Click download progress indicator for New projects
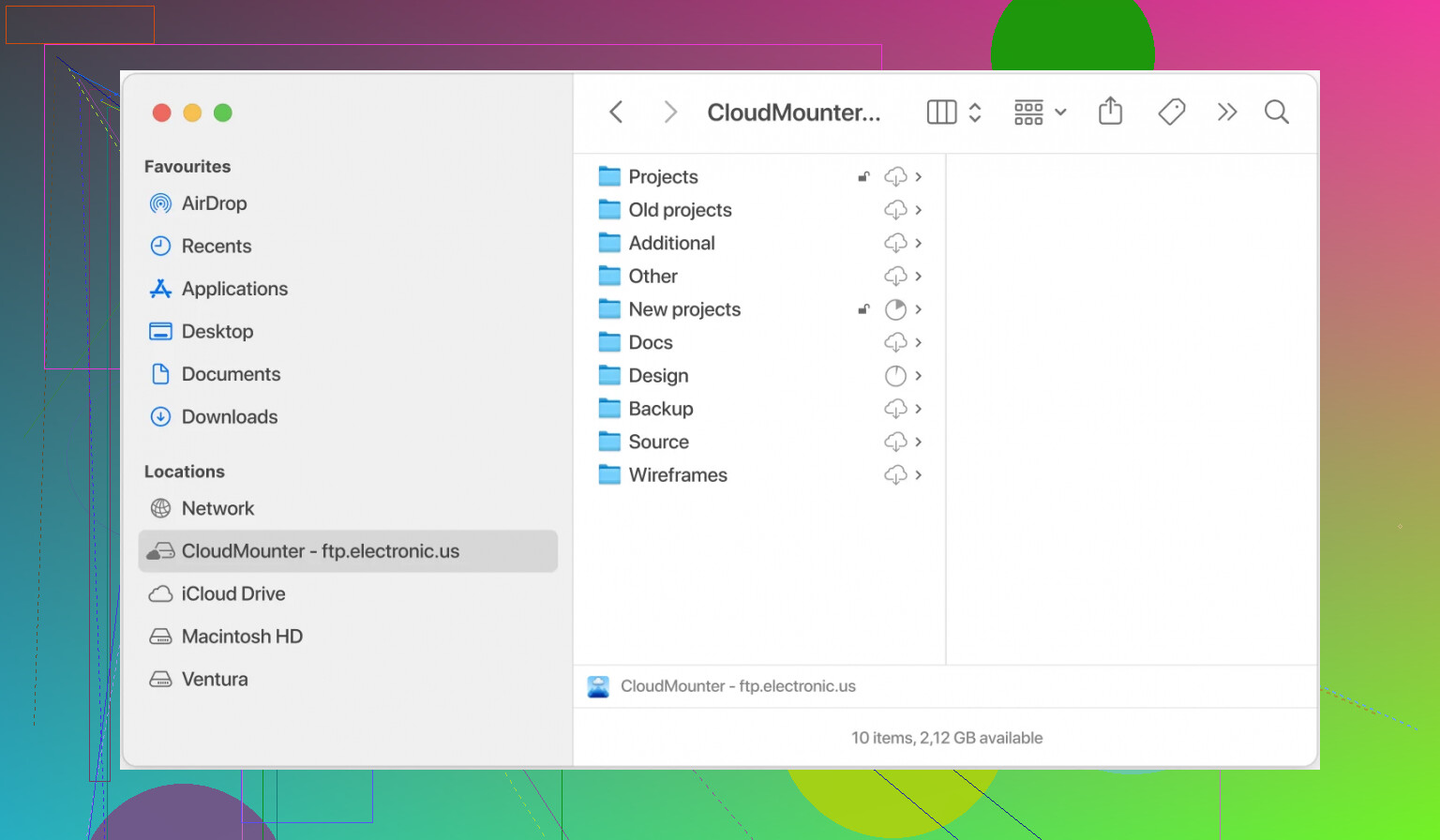This screenshot has width=1440, height=840. point(895,309)
